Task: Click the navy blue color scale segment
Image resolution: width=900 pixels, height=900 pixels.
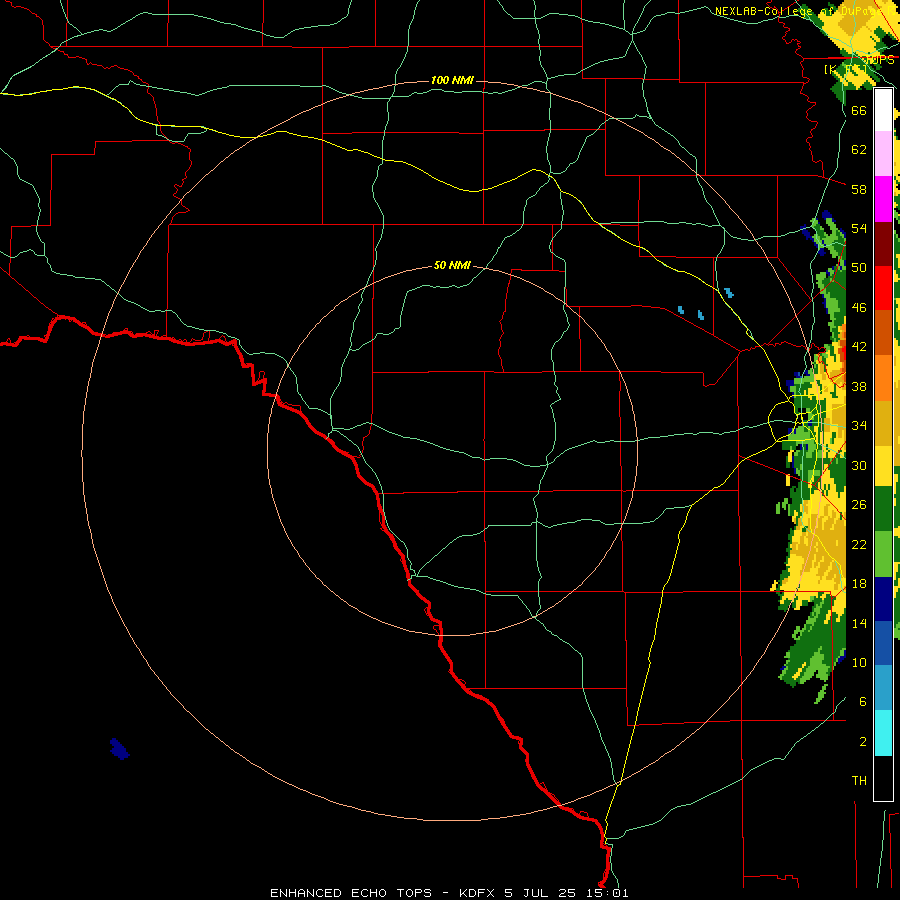Action: [x=883, y=599]
